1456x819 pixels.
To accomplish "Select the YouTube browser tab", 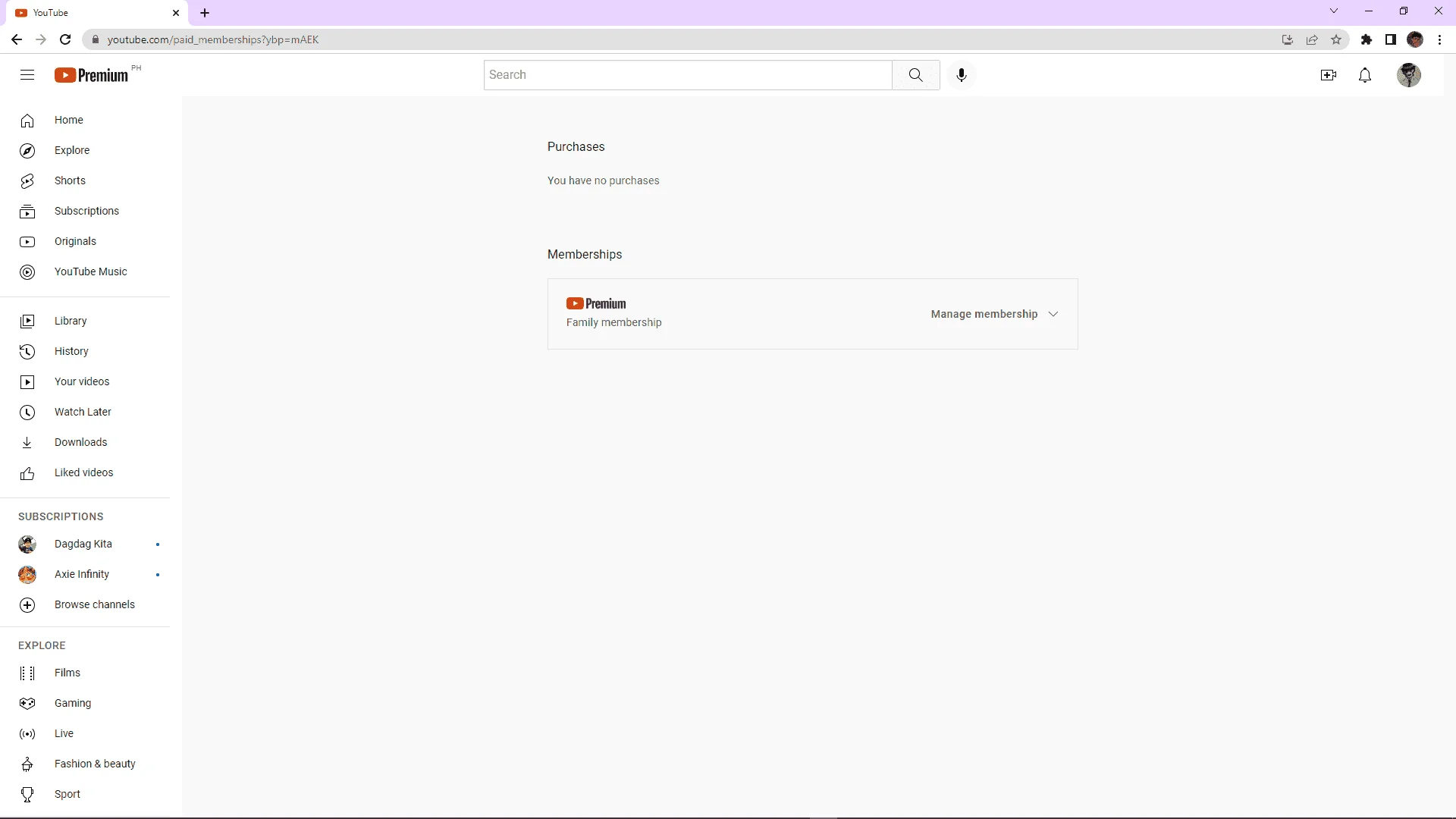I will (99, 13).
